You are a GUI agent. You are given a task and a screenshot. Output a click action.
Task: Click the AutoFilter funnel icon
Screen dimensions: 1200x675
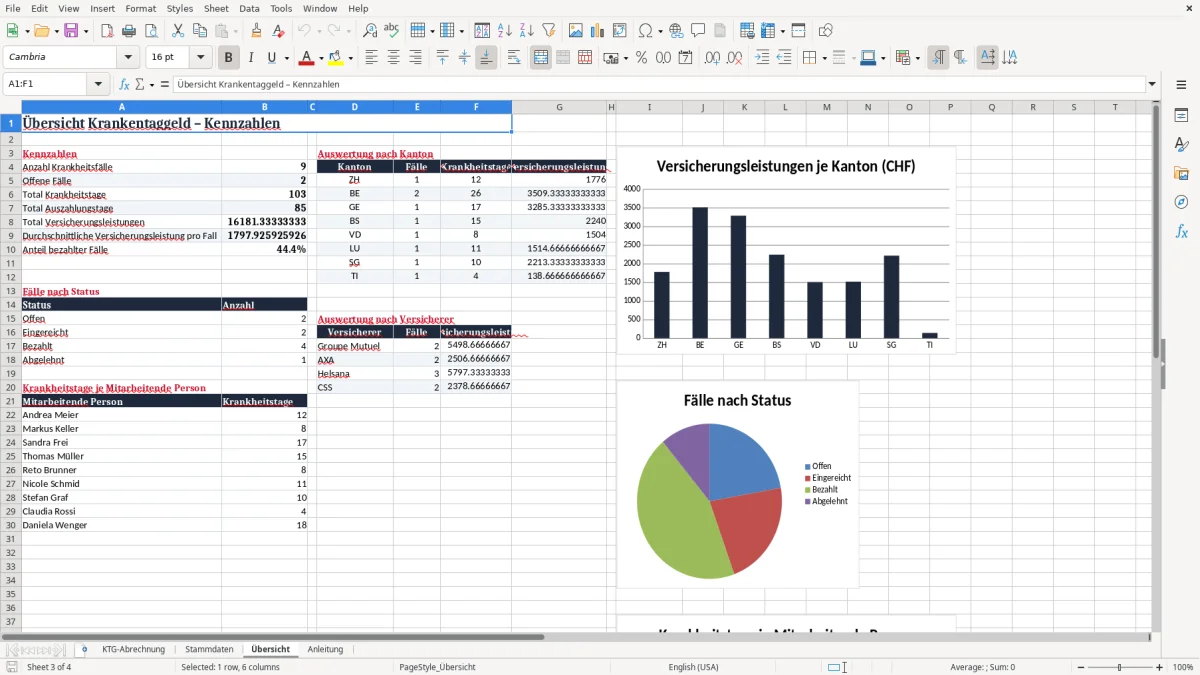pos(548,31)
